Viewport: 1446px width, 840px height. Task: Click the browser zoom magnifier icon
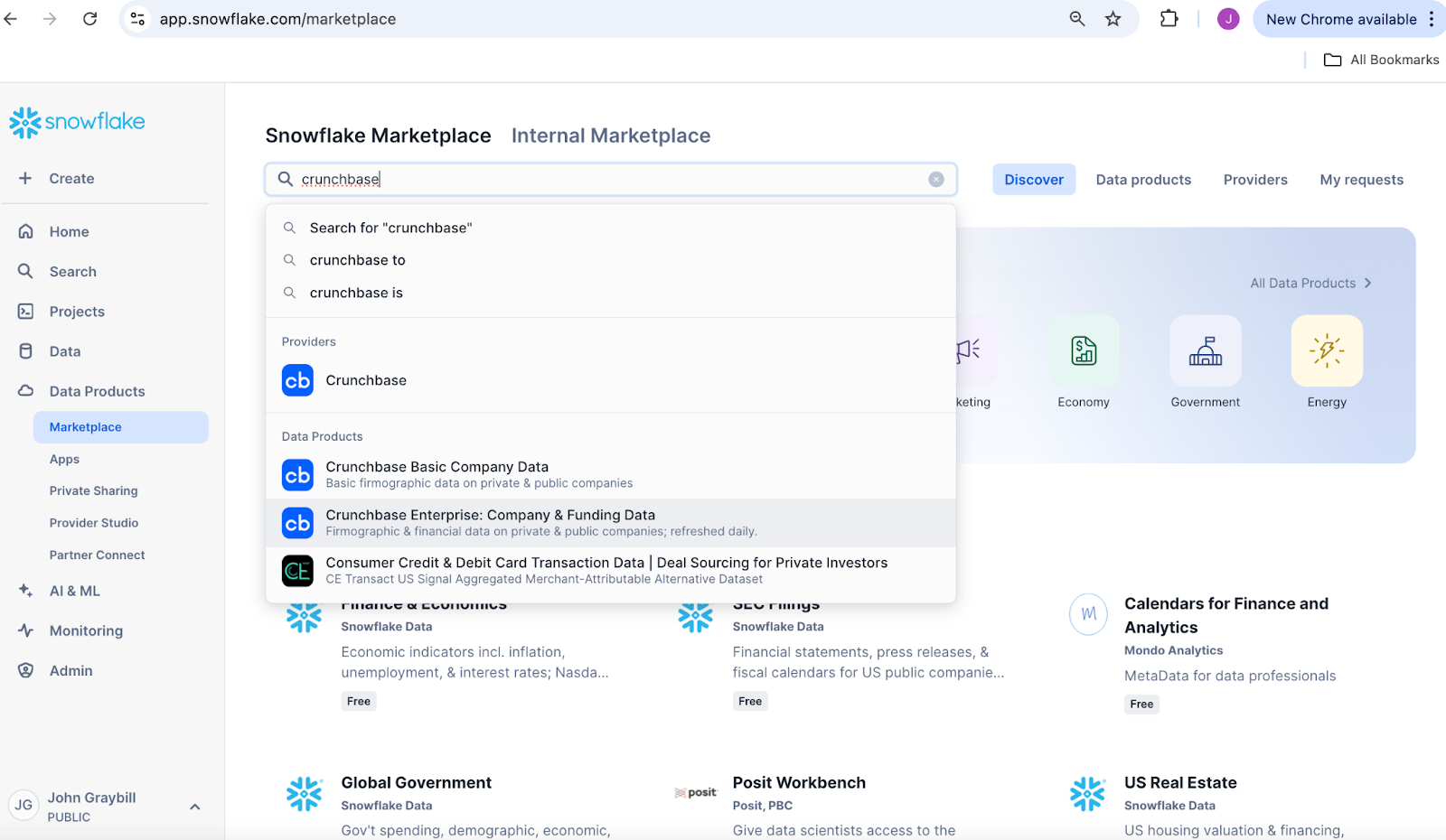point(1076,19)
